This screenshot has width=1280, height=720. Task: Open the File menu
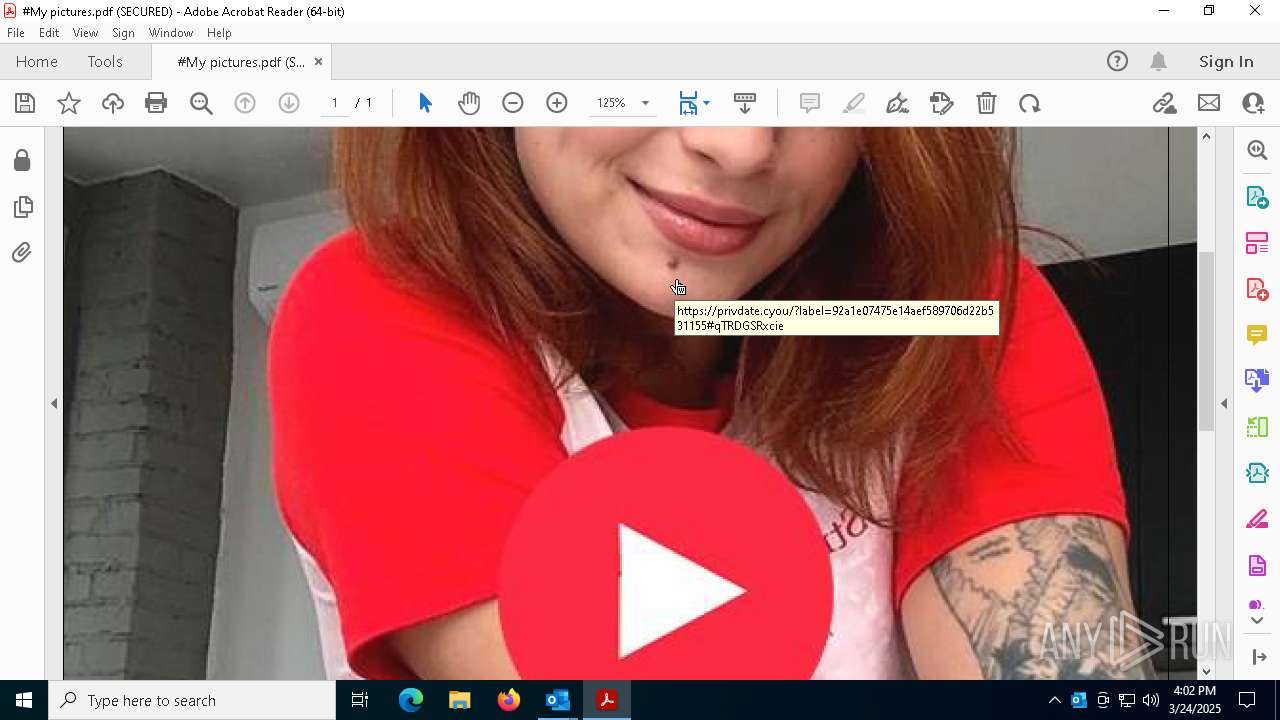coord(16,33)
